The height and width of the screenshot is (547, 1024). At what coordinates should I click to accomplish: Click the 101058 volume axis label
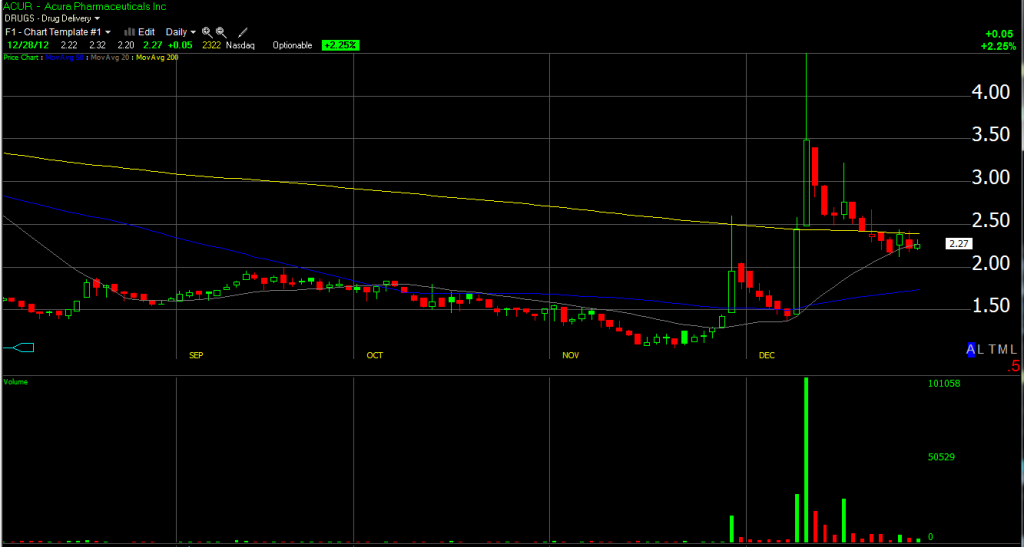click(944, 384)
